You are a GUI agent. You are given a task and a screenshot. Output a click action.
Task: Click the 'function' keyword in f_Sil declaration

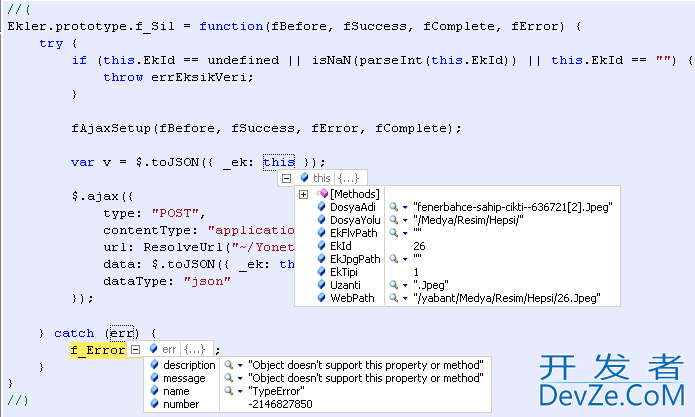pos(231,26)
